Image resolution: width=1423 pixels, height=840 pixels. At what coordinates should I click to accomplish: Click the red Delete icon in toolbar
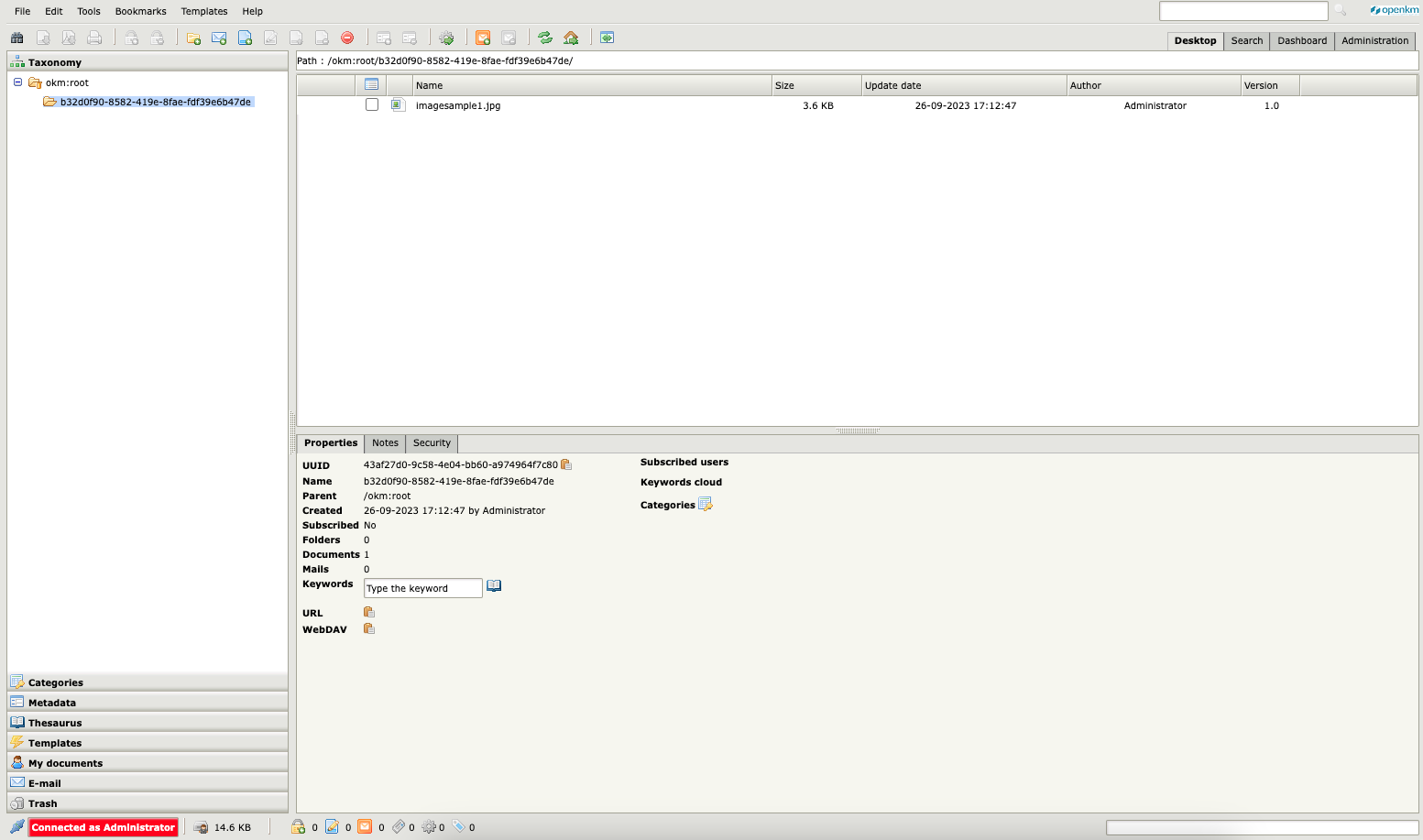(347, 38)
